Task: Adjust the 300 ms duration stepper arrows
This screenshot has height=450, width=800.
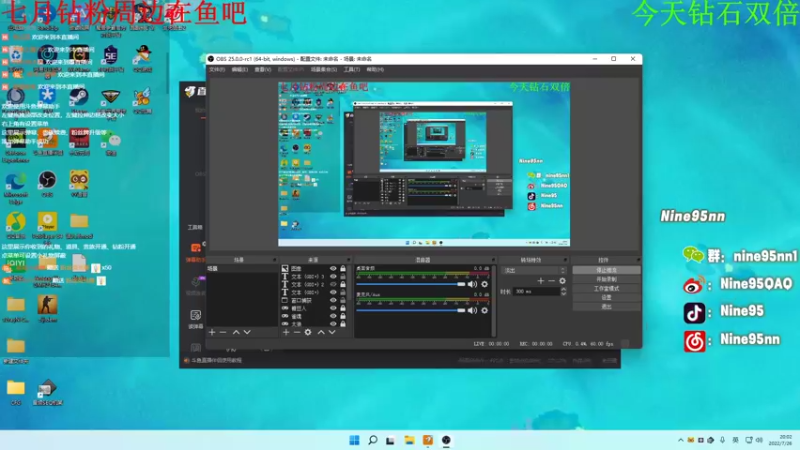Action: tap(563, 291)
